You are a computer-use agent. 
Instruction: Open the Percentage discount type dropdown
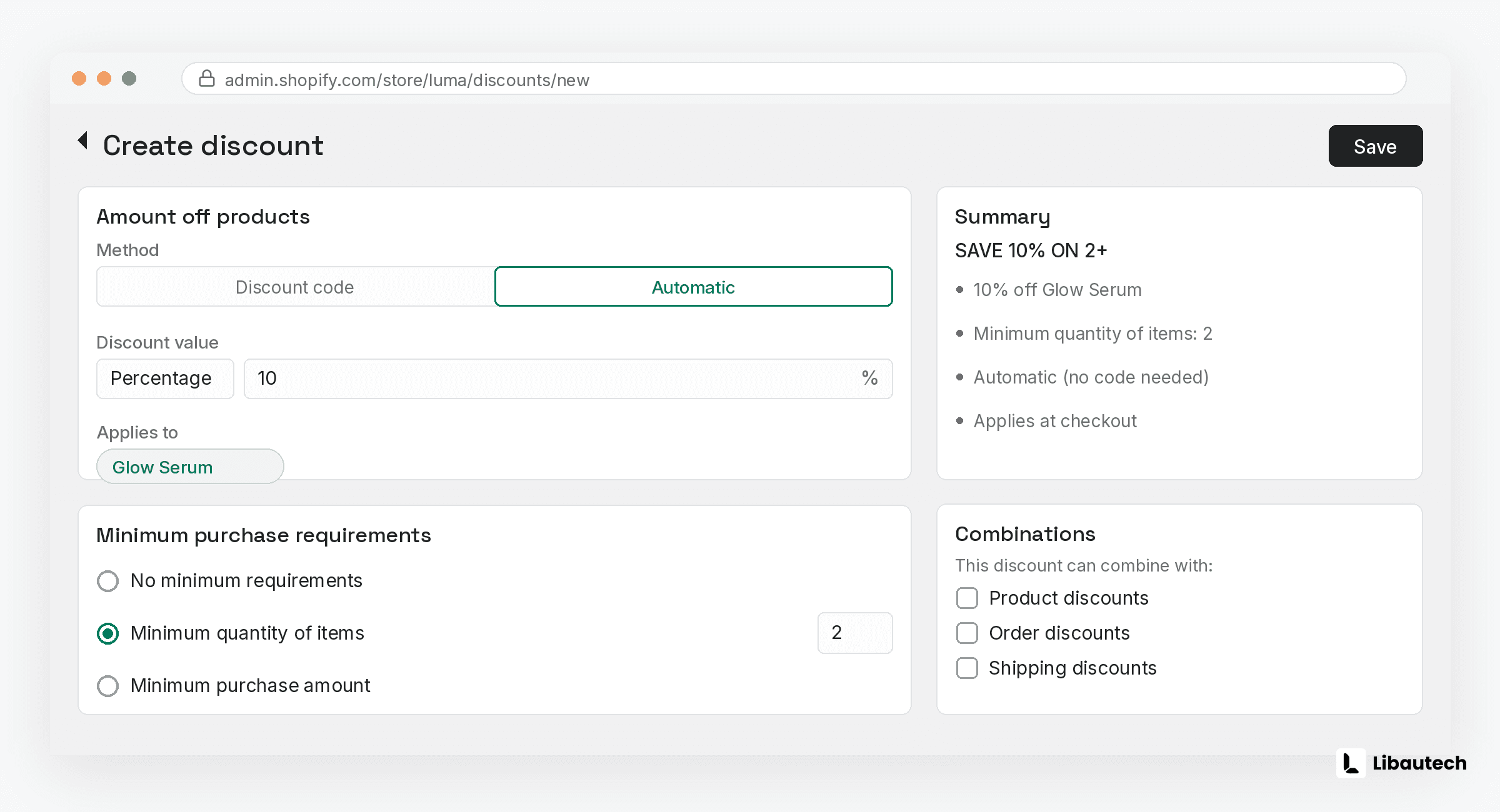165,379
